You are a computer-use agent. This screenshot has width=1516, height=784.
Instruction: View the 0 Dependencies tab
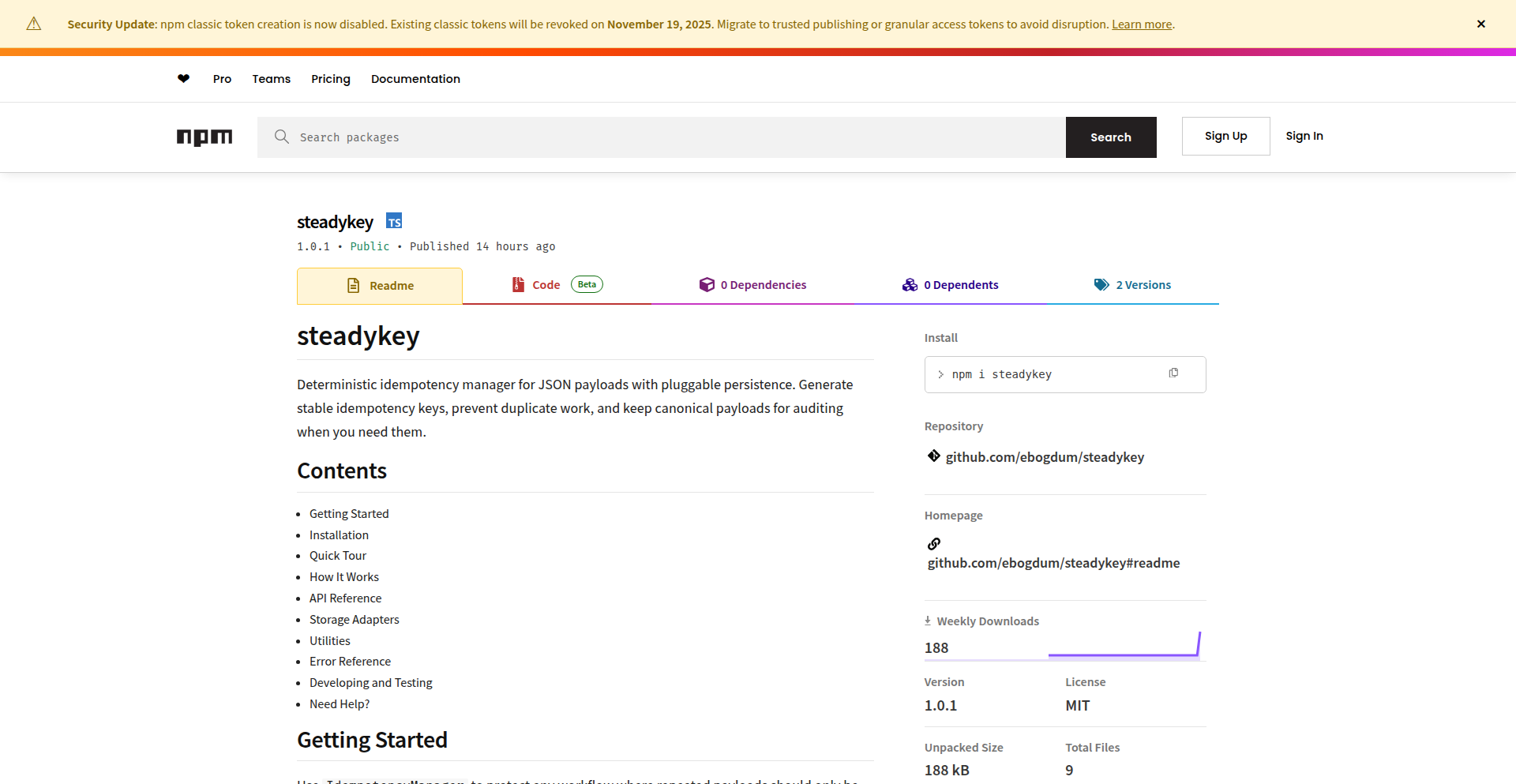(x=753, y=285)
